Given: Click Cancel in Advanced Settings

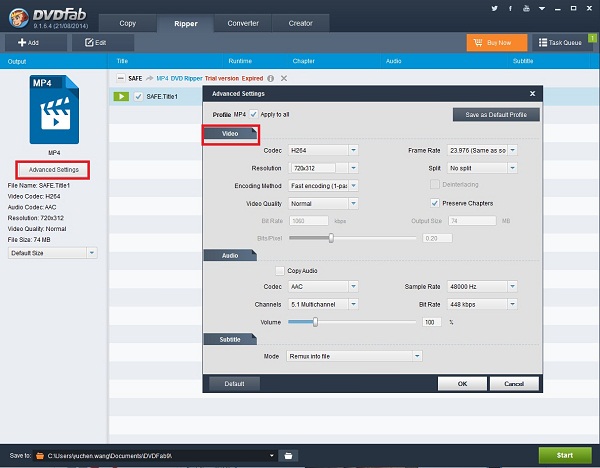Looking at the screenshot, I should [x=514, y=383].
